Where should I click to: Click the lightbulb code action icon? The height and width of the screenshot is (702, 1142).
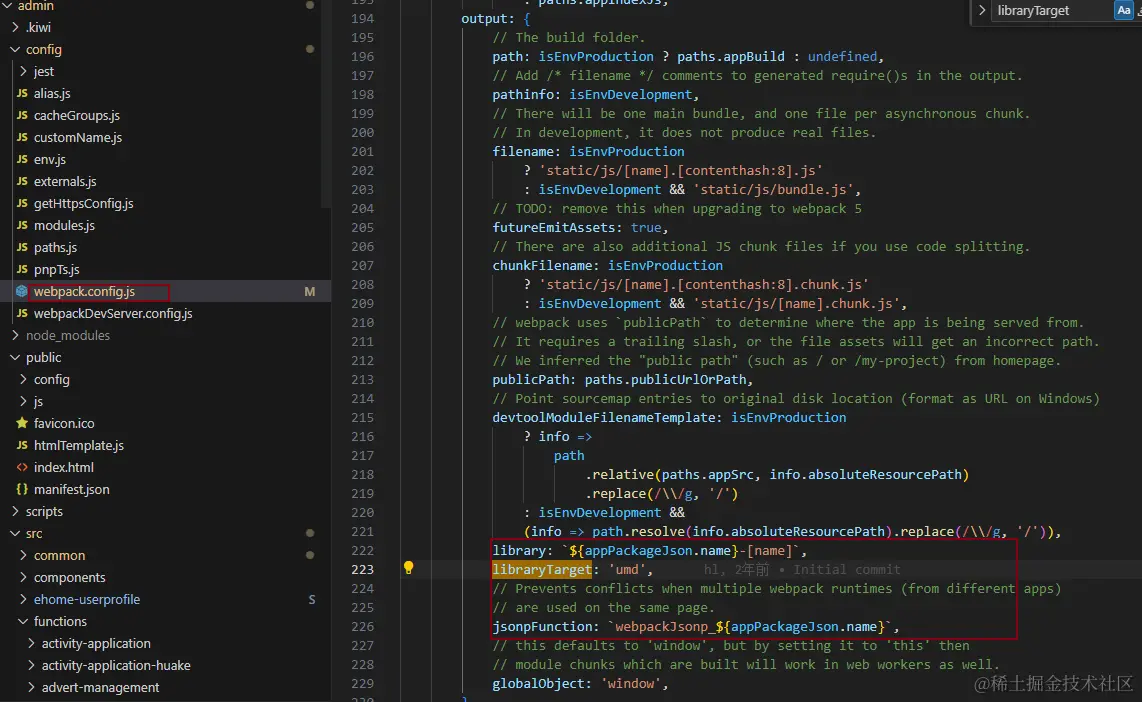pyautogui.click(x=408, y=568)
